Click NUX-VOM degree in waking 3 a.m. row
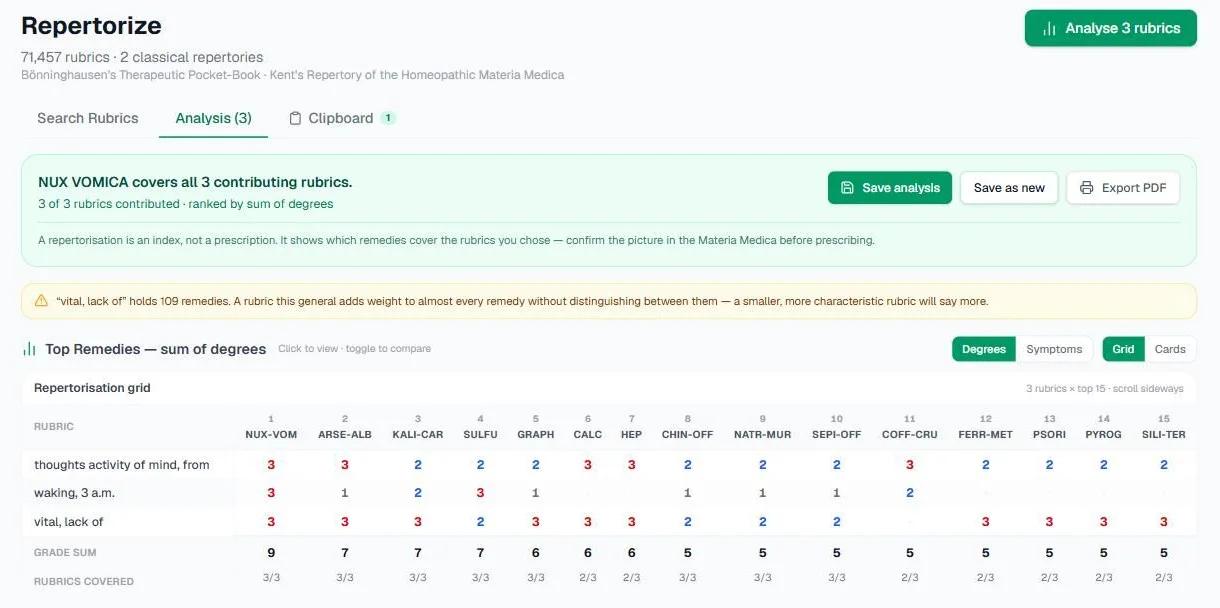Viewport: 1220px width, 608px height. (271, 493)
